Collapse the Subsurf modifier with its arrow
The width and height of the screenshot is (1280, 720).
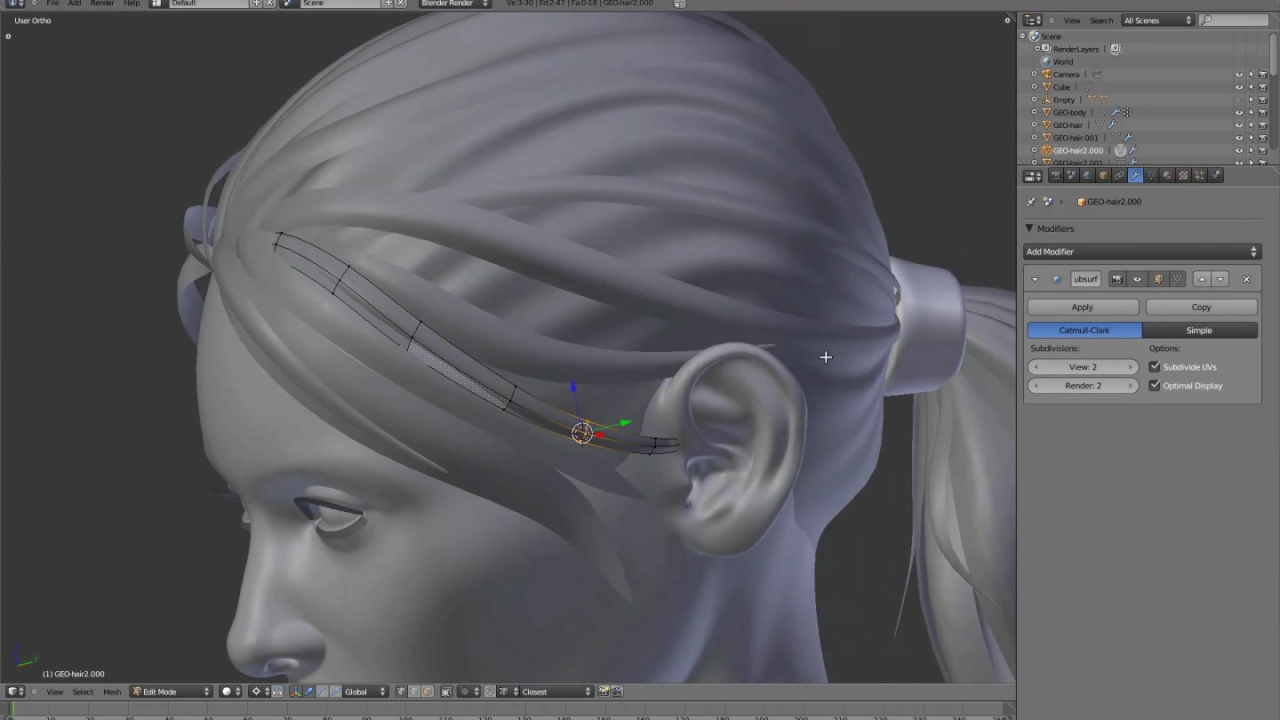point(1035,279)
